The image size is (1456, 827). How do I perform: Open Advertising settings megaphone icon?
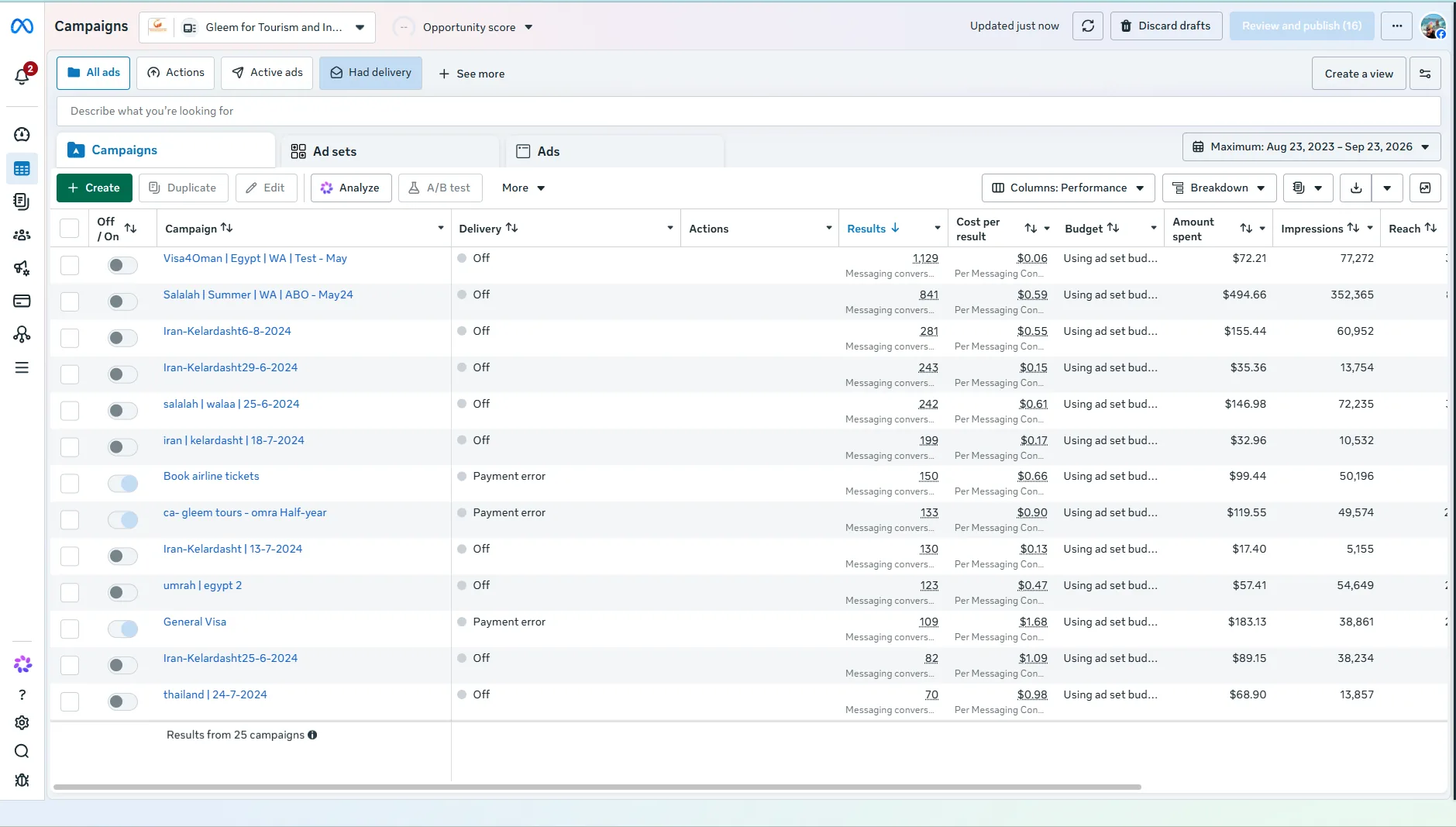click(x=22, y=268)
